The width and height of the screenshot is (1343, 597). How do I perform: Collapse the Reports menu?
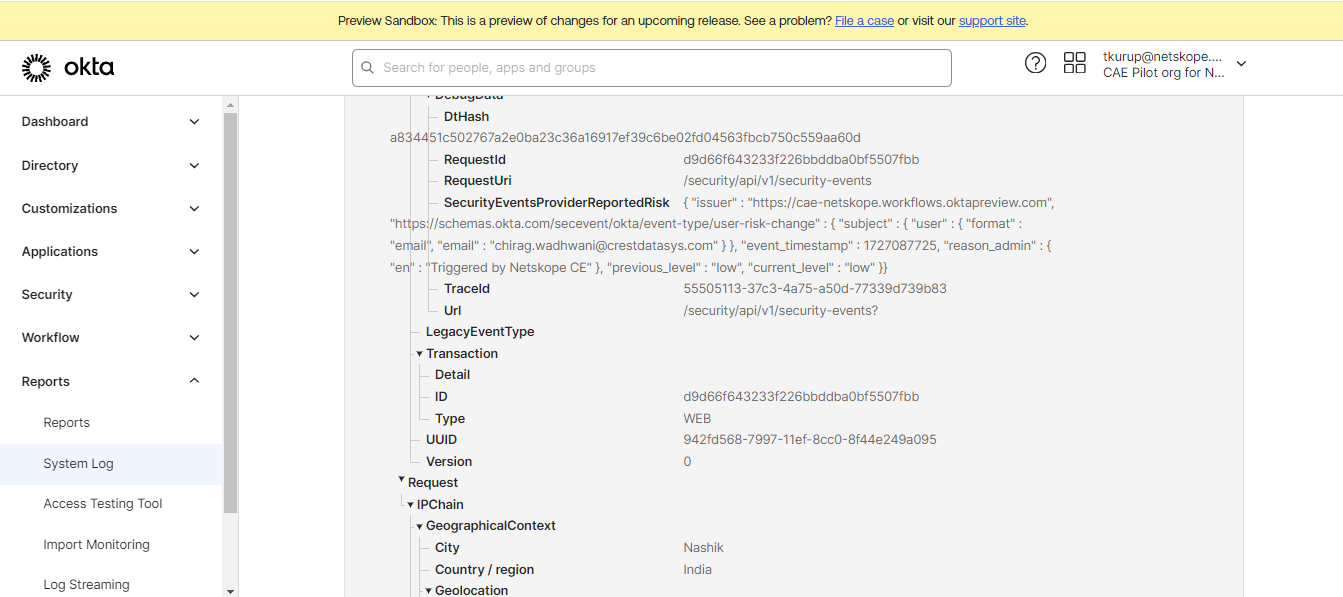click(111, 381)
